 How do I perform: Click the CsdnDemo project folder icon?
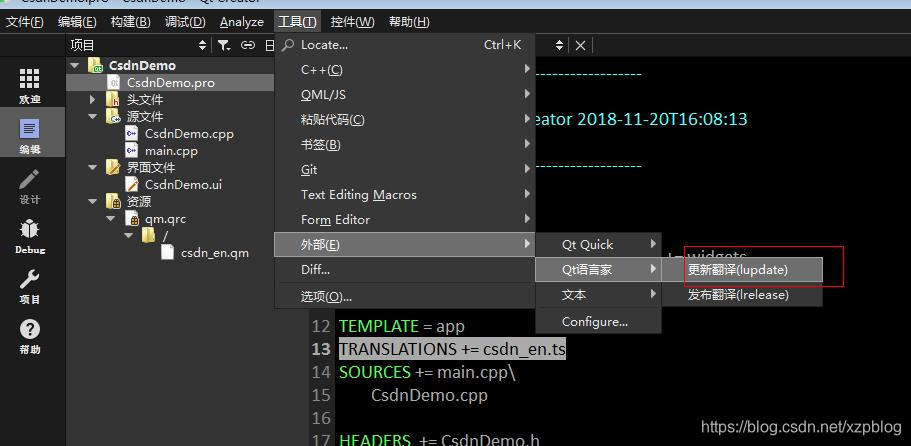[x=95, y=65]
